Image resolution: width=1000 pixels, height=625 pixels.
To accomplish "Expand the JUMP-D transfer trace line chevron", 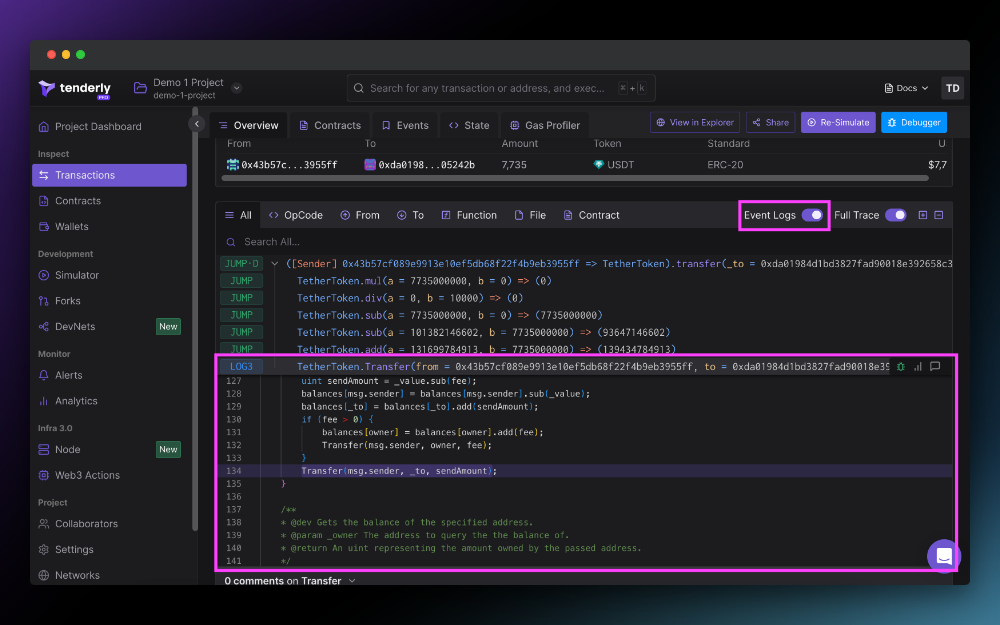I will point(276,263).
